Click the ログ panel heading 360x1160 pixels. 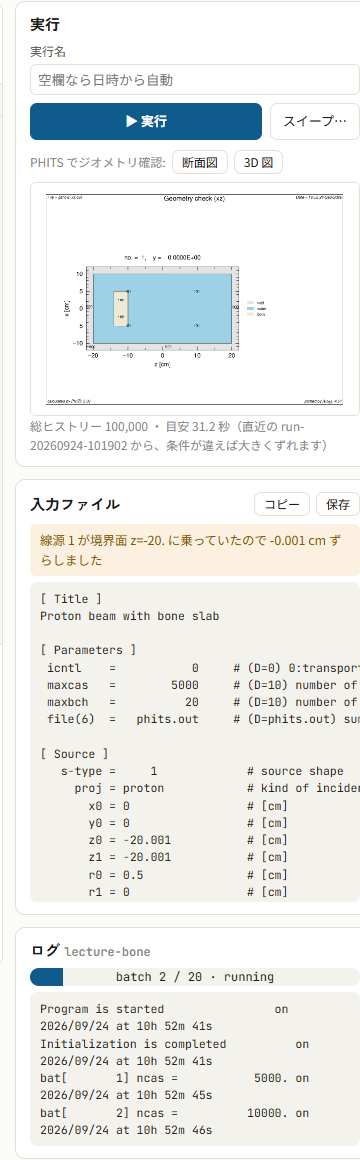(x=45, y=951)
